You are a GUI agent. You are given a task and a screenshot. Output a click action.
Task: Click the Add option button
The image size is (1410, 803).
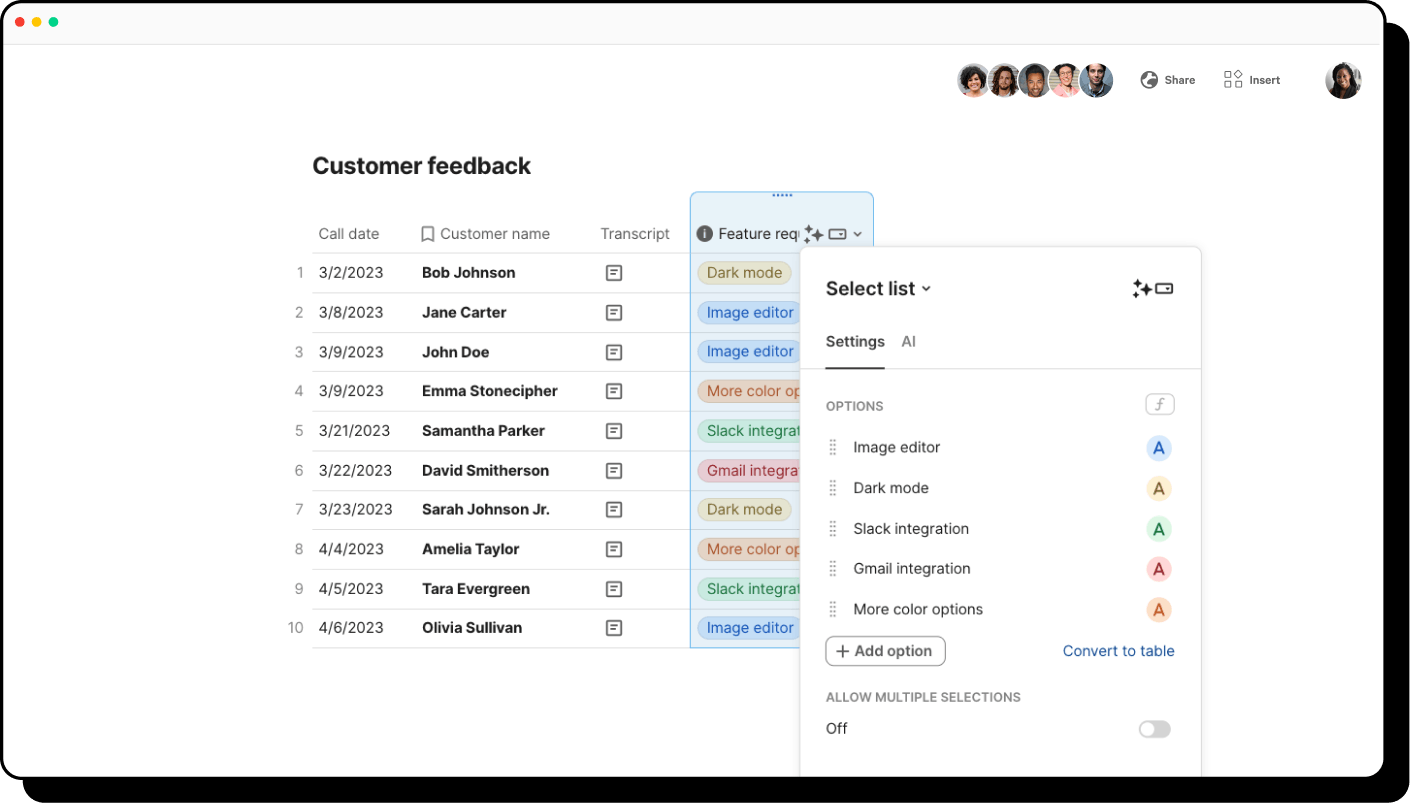click(885, 651)
